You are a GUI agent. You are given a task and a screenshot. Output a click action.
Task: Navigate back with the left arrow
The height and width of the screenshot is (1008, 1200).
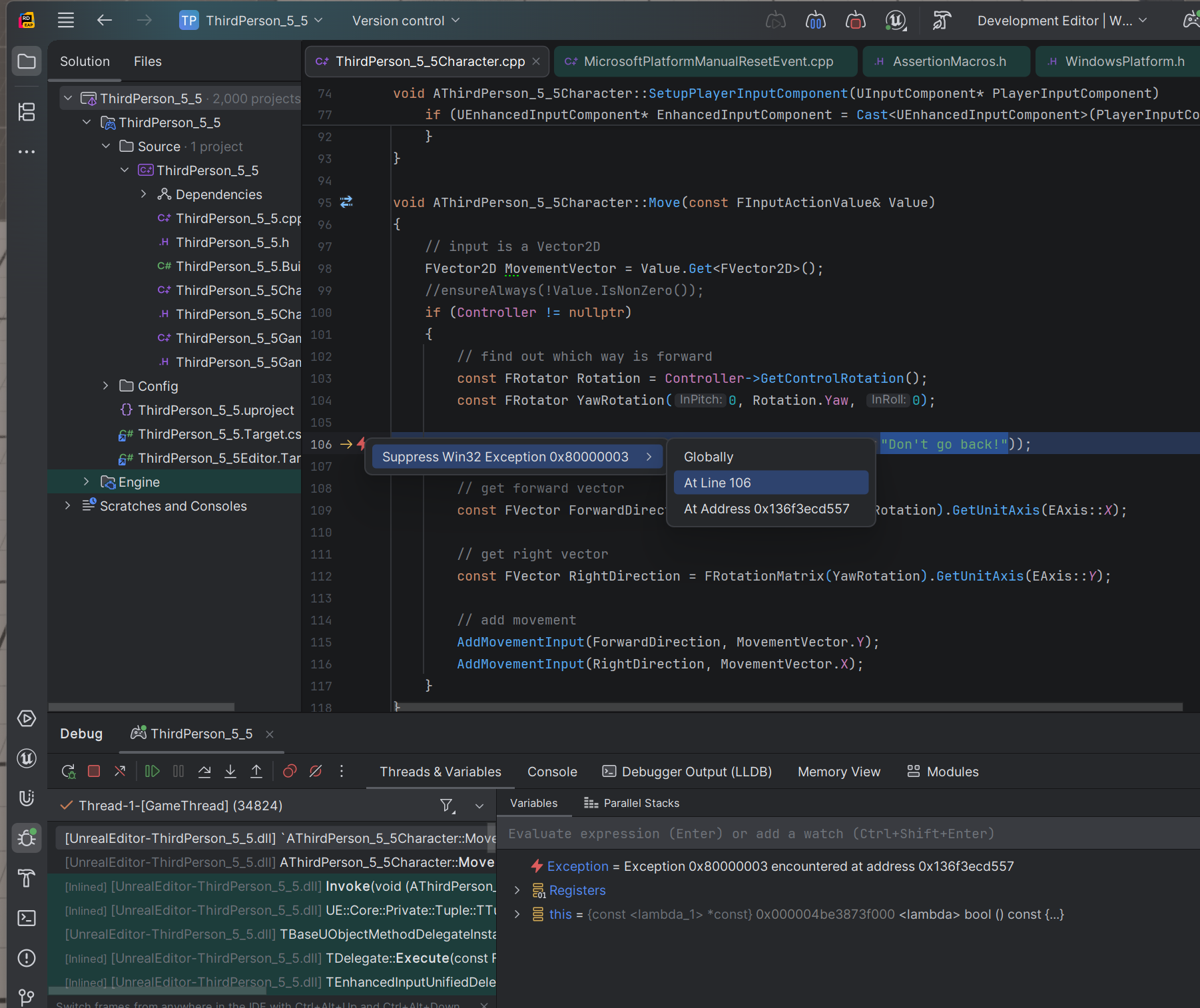105,21
